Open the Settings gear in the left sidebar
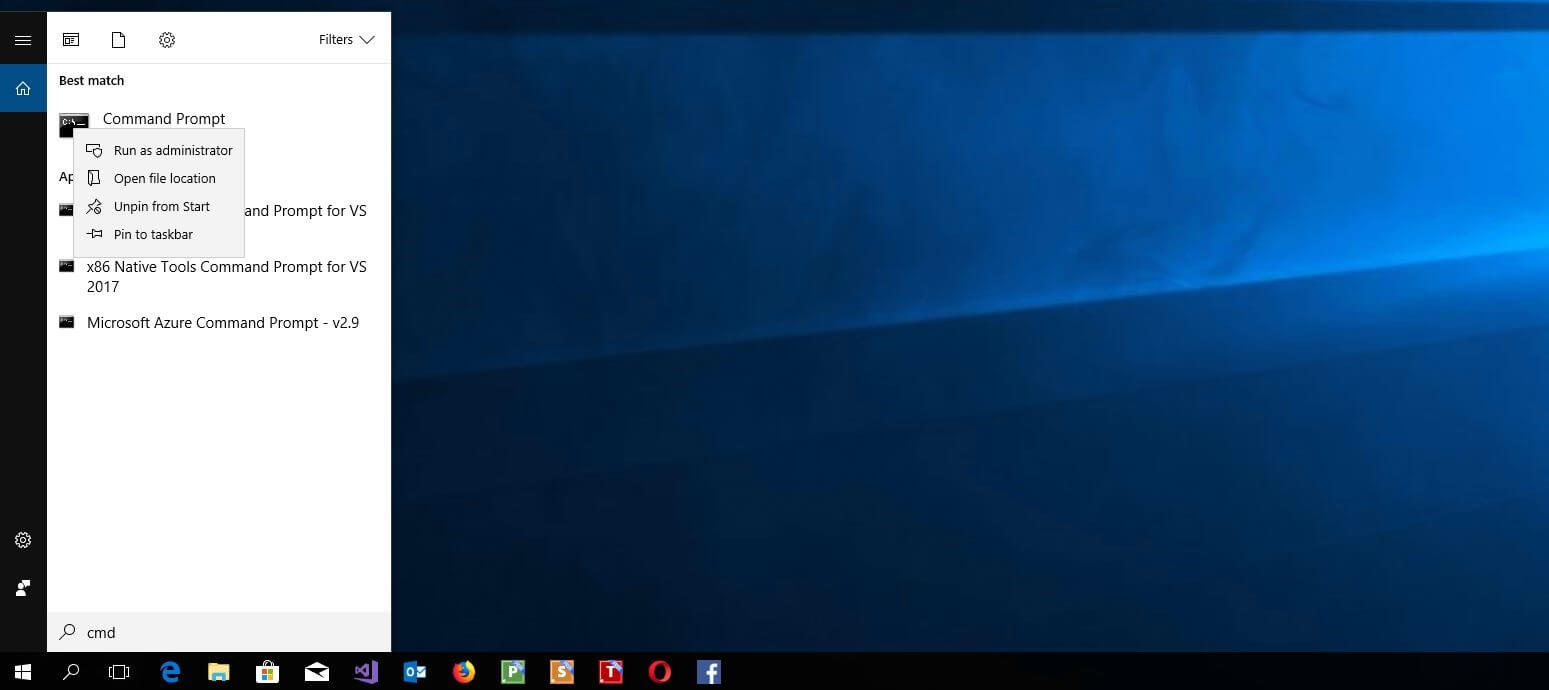Image resolution: width=1549 pixels, height=690 pixels. point(23,540)
